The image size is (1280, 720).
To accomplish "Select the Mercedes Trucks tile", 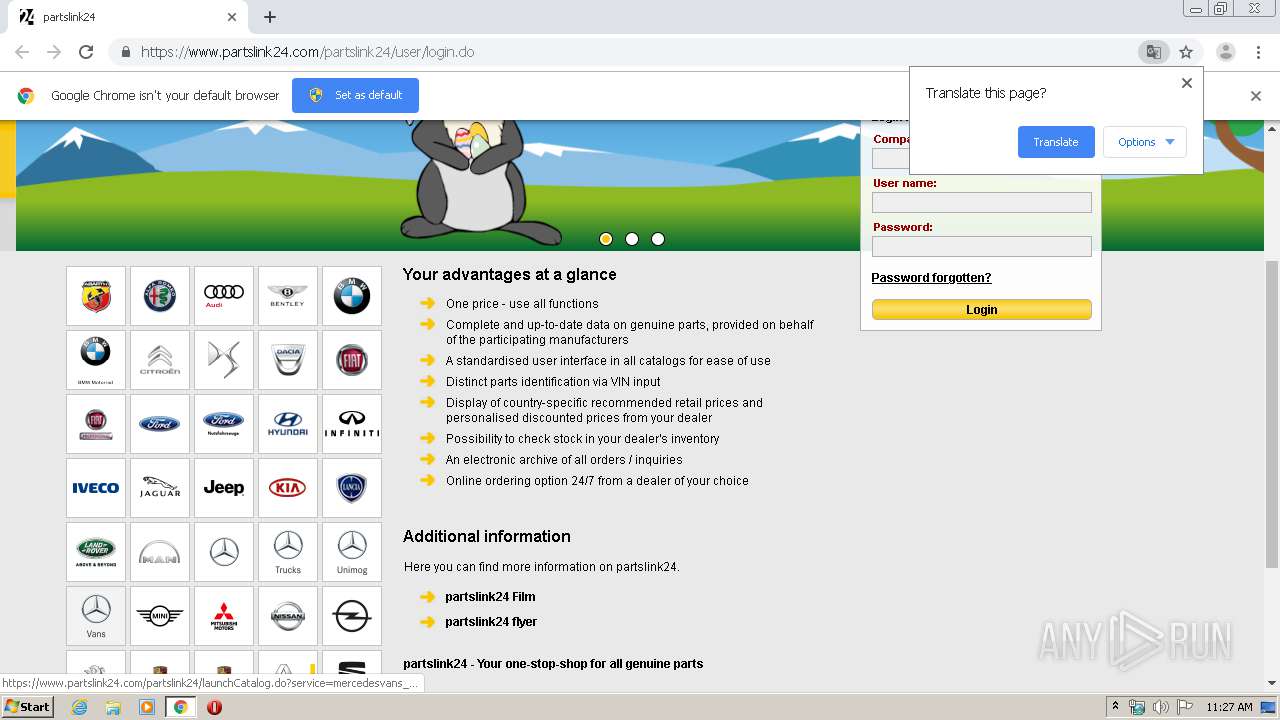I will (288, 552).
